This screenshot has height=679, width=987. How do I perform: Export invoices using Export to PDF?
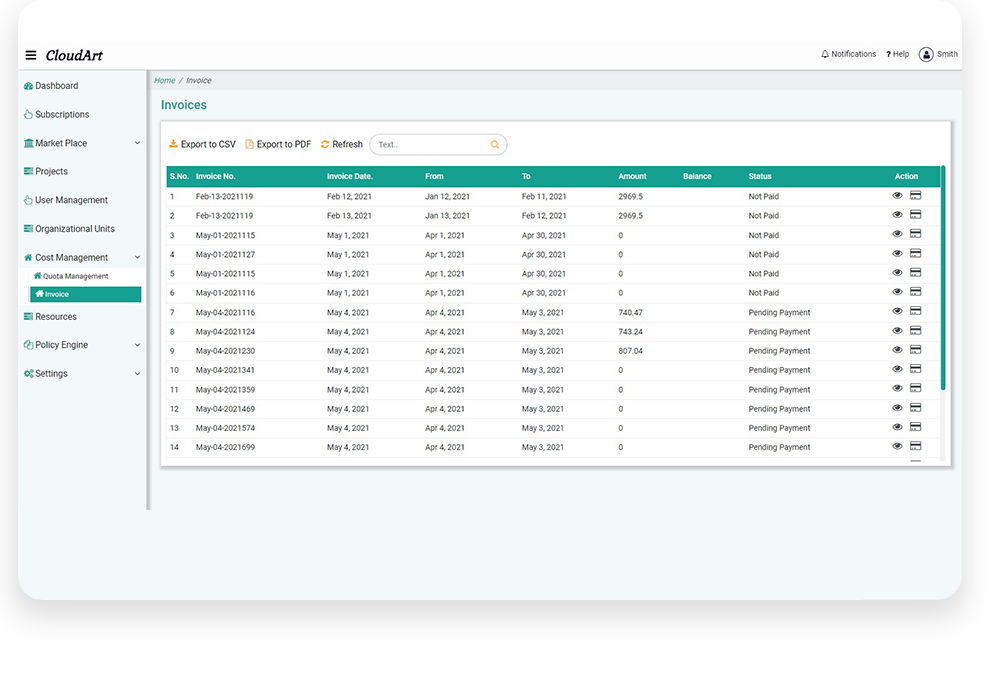(278, 144)
